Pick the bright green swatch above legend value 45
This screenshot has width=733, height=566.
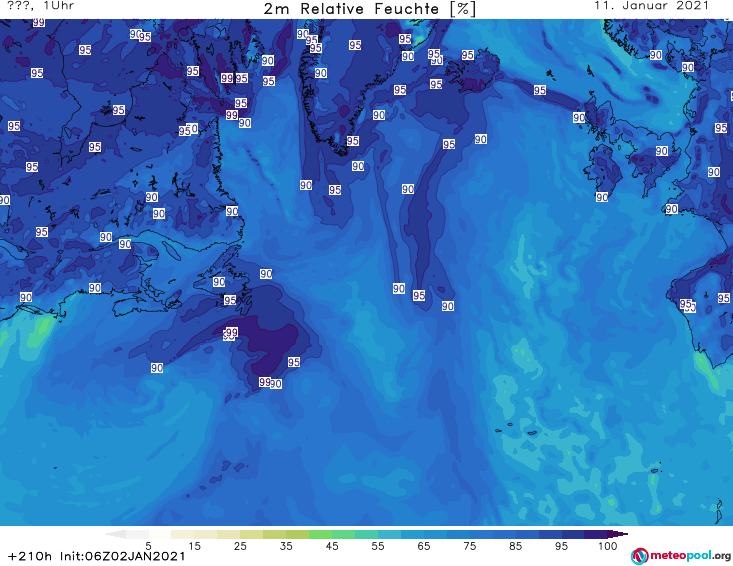point(320,534)
